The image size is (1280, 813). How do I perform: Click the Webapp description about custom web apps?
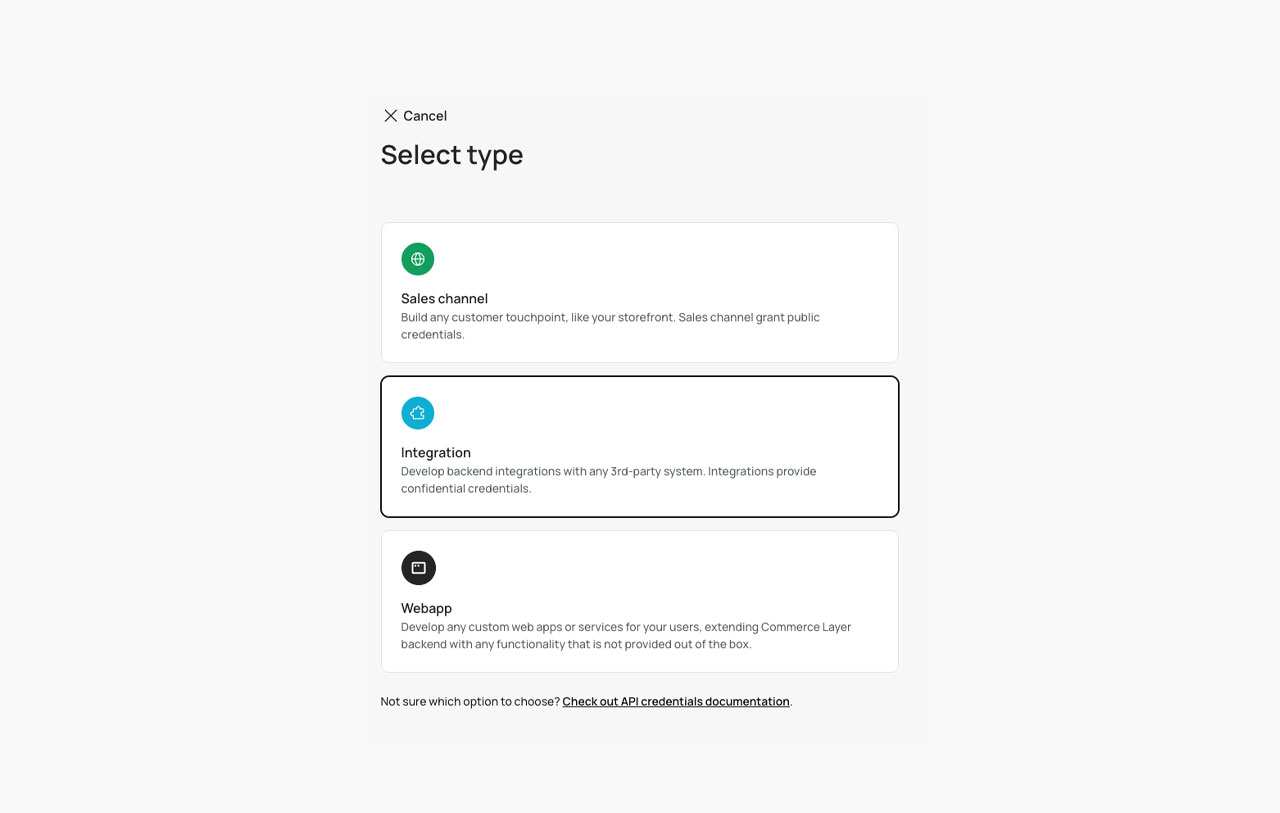(626, 627)
